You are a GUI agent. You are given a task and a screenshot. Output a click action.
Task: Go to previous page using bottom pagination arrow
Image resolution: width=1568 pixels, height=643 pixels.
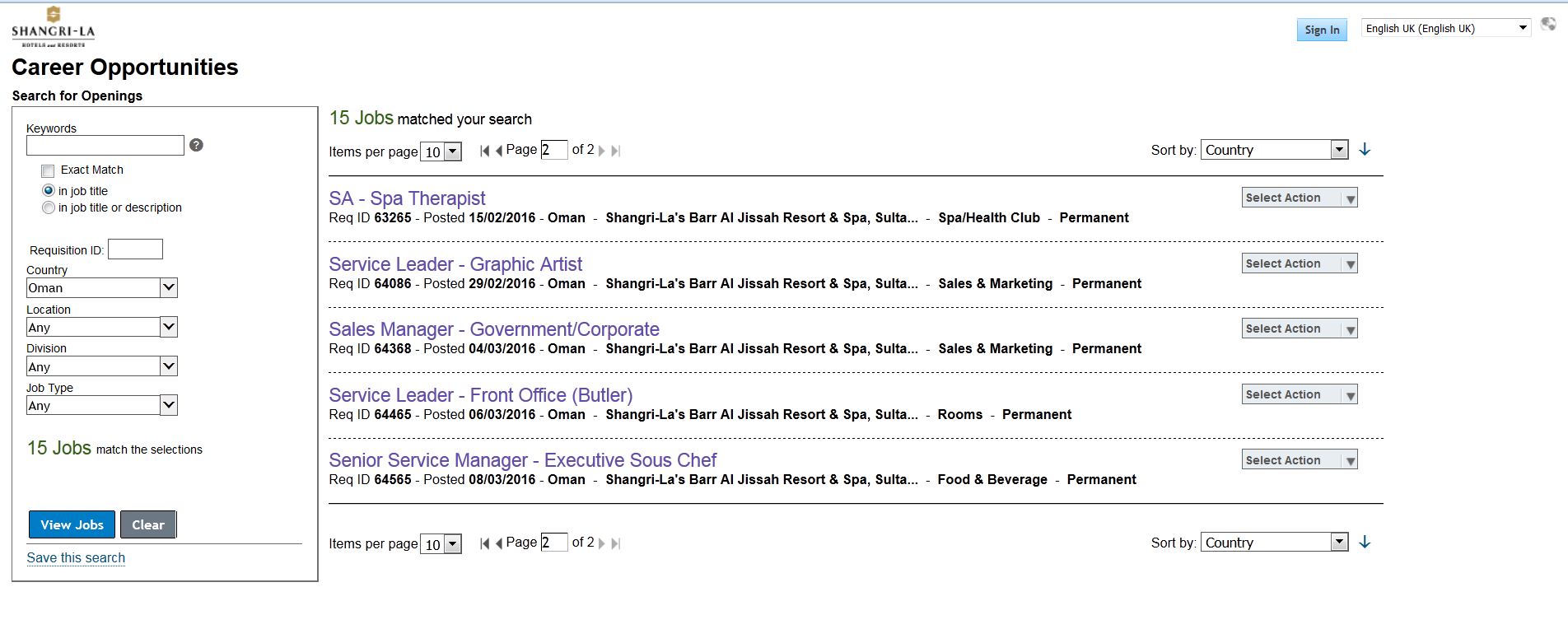coord(498,543)
